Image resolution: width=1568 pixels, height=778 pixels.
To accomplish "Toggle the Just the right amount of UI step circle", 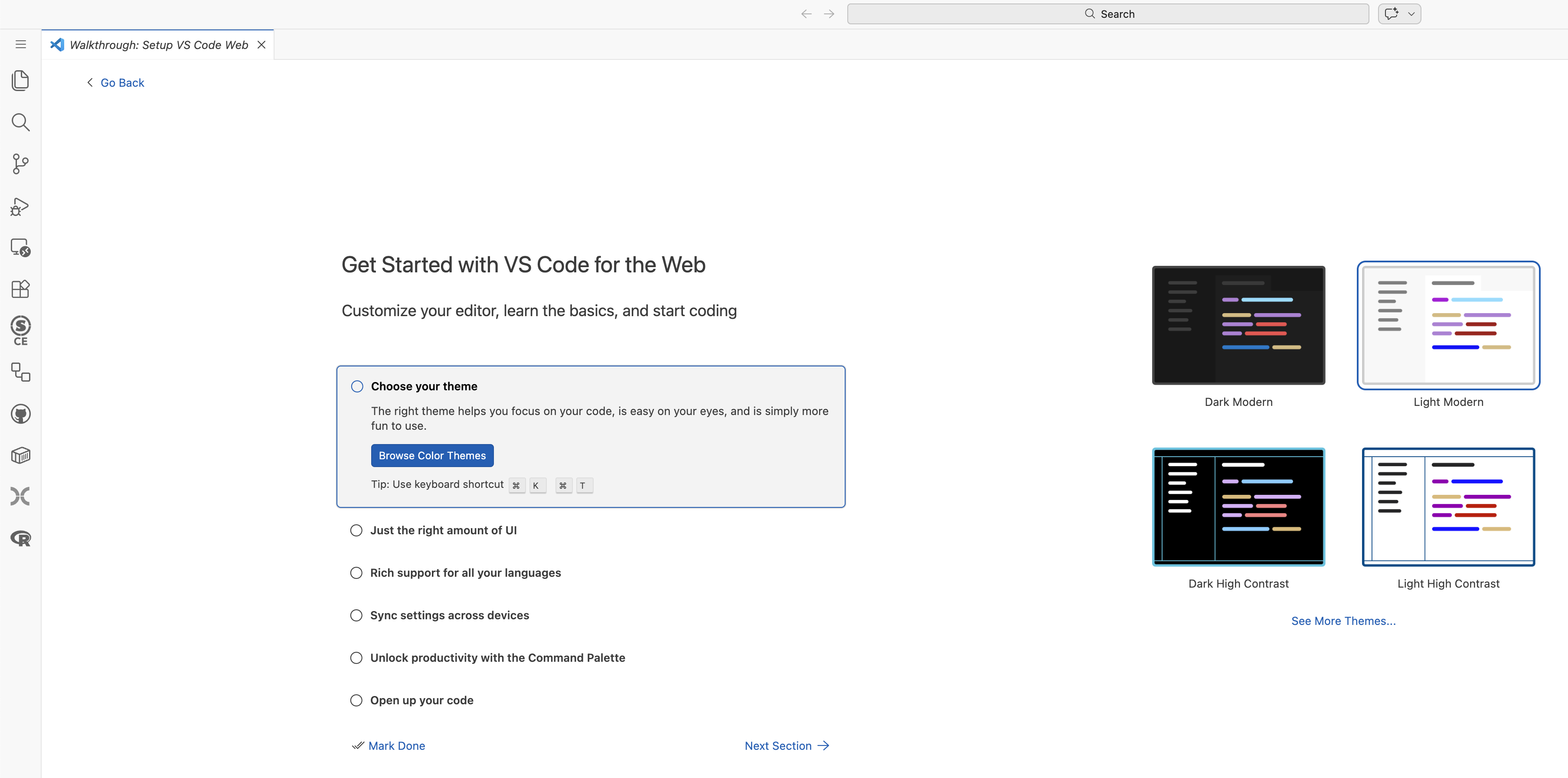I will point(356,530).
